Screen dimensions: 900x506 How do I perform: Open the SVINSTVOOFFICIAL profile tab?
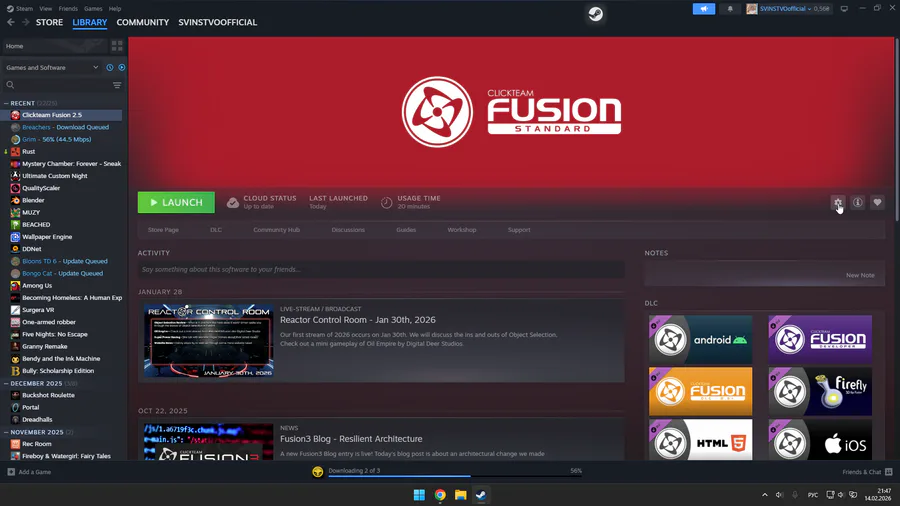pos(218,22)
